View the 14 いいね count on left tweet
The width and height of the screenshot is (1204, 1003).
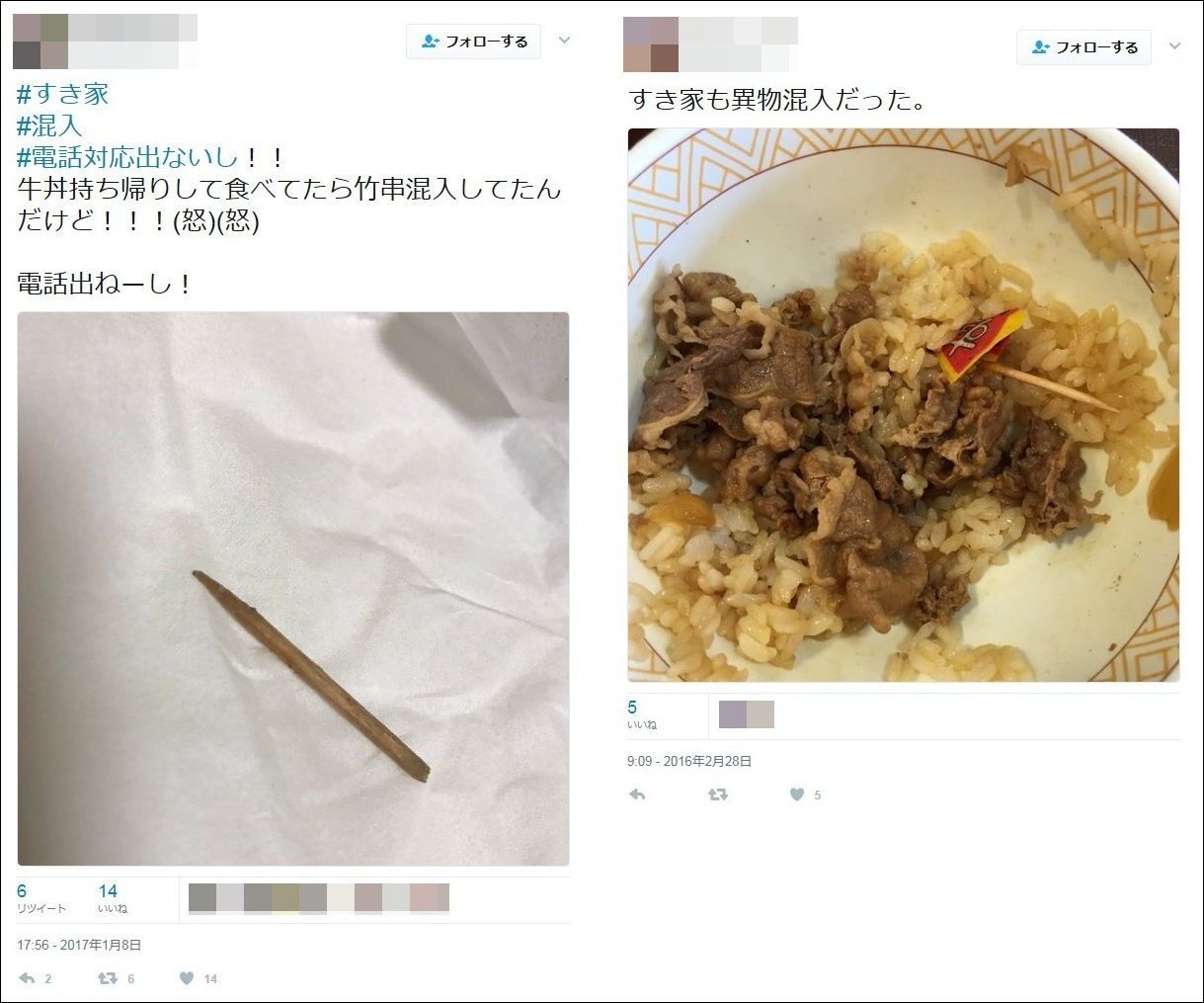[x=113, y=898]
